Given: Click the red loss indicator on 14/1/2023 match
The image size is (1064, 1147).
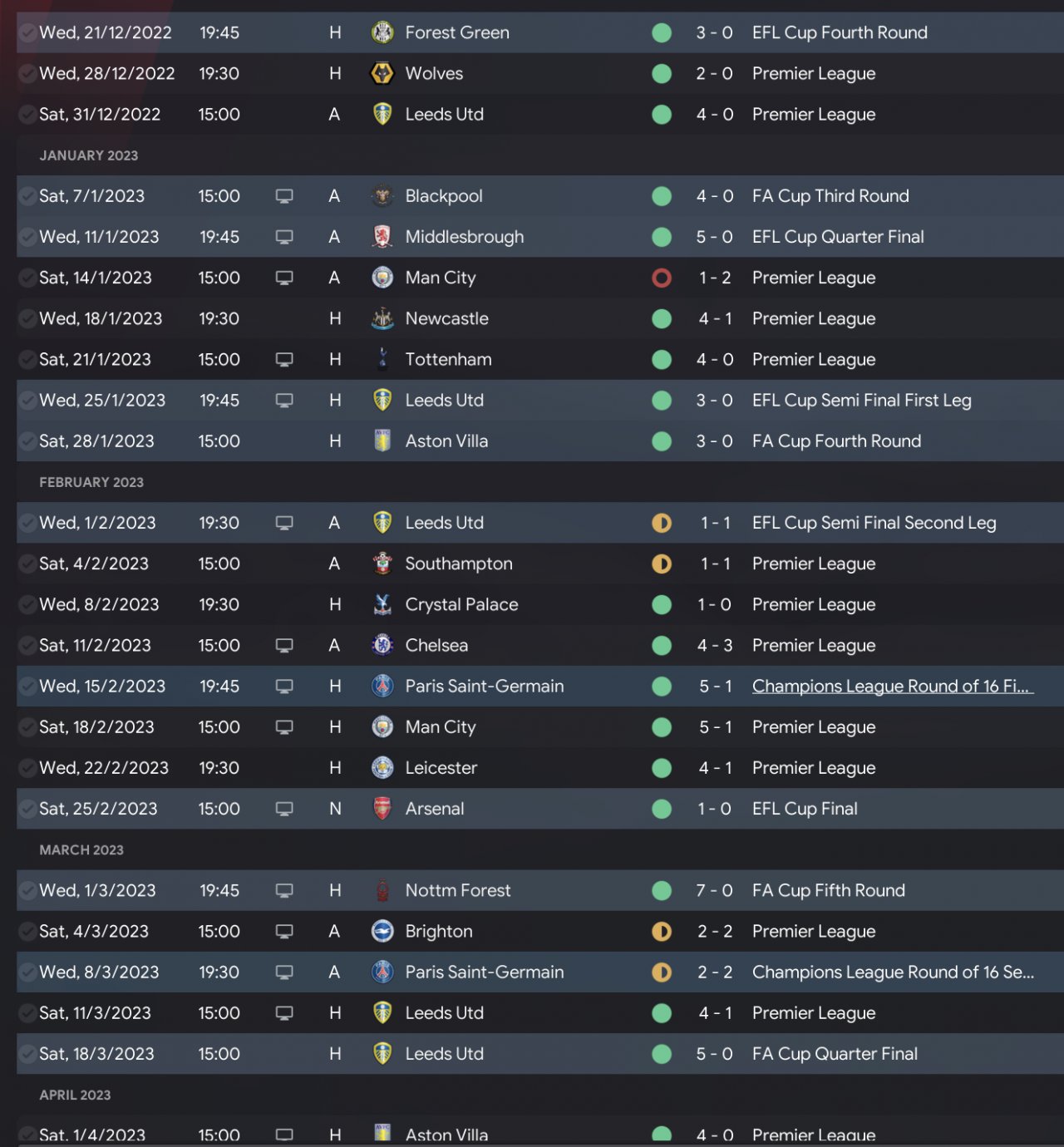Looking at the screenshot, I should tap(662, 278).
